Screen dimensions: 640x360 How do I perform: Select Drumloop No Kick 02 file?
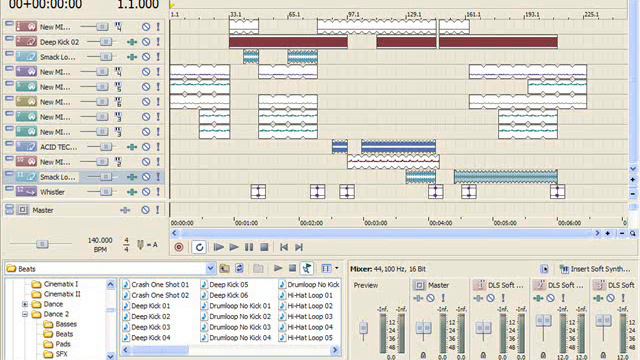coord(240,316)
